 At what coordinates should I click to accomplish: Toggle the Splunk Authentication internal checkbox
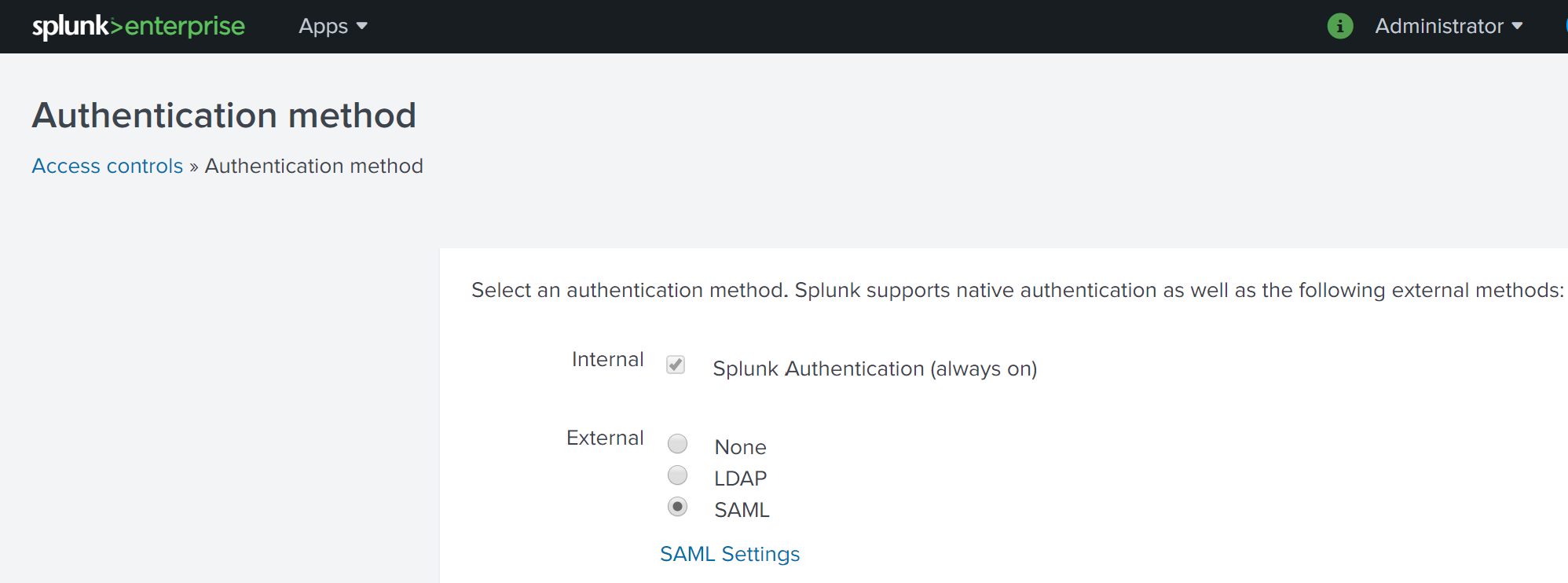676,365
